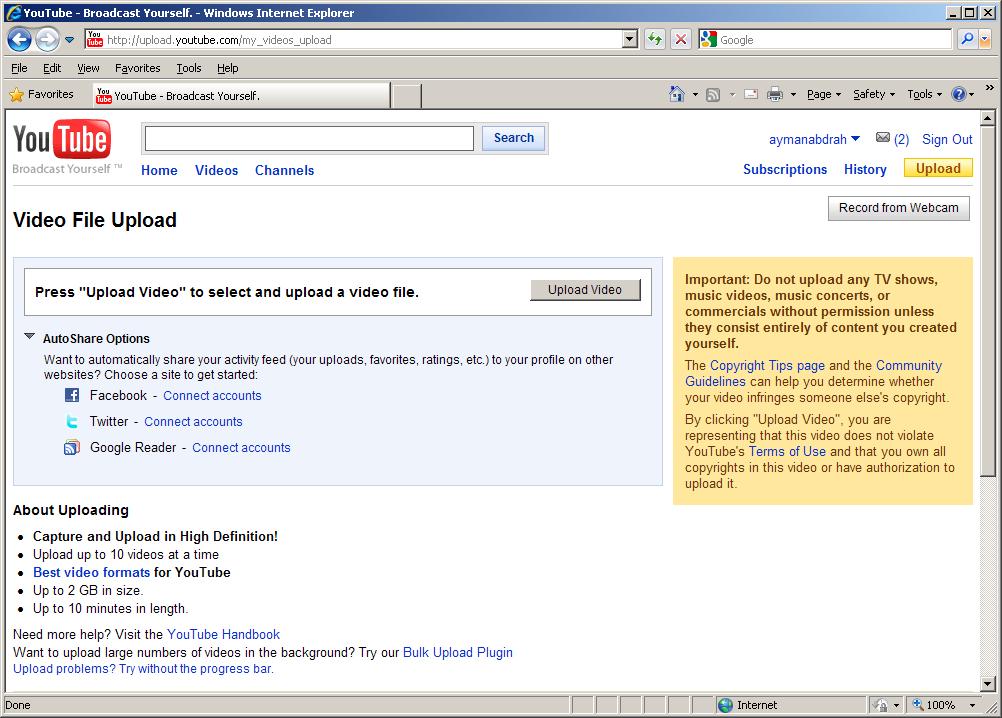Open the Print dropdown arrow
The height and width of the screenshot is (718, 1002).
tap(793, 95)
